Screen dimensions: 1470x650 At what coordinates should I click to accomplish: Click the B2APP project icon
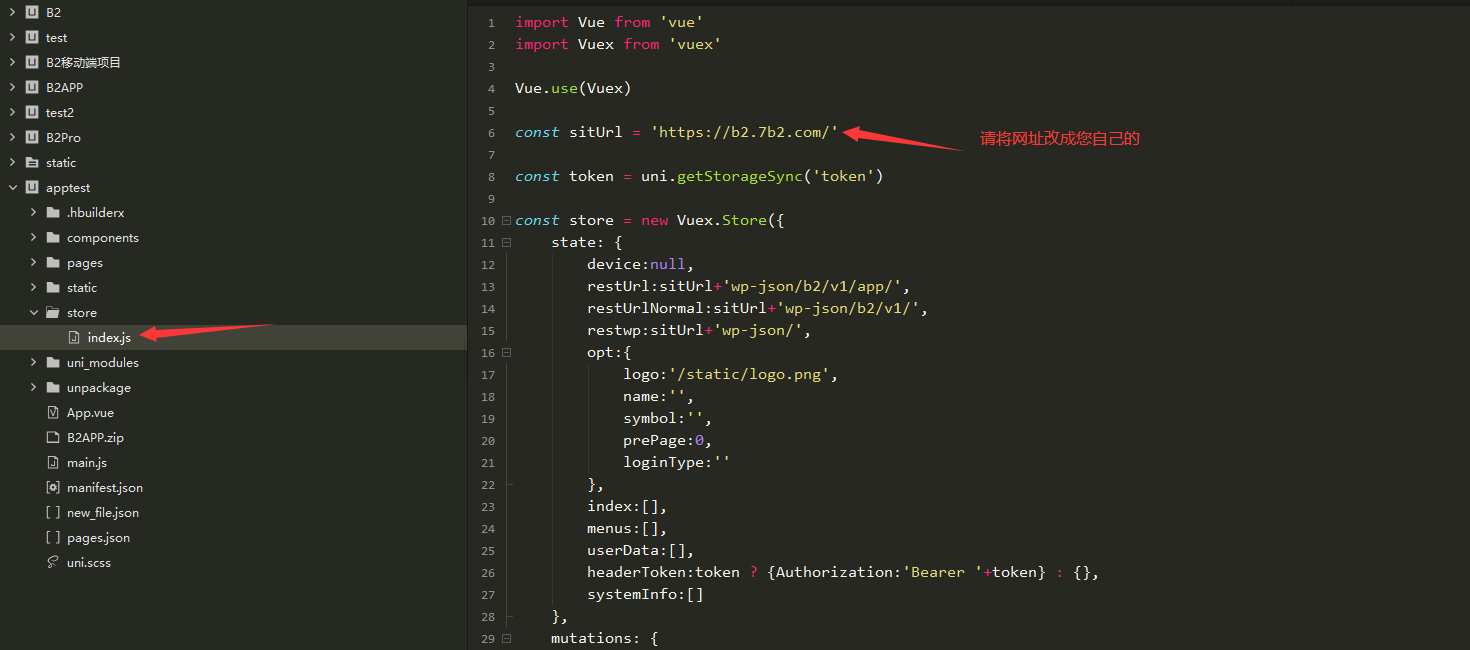click(x=31, y=88)
